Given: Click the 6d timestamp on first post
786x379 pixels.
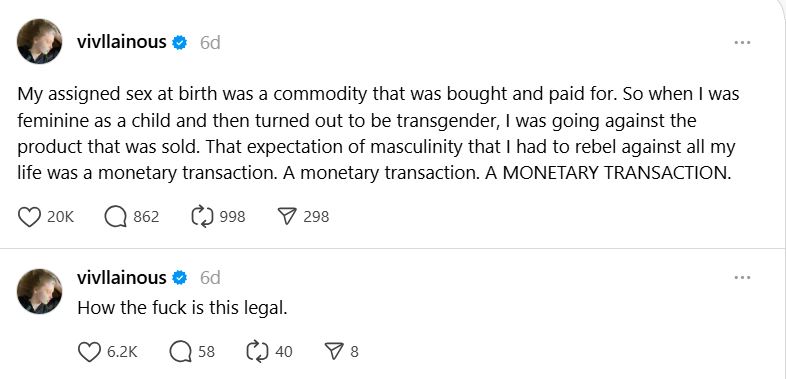Looking at the screenshot, I should (210, 43).
